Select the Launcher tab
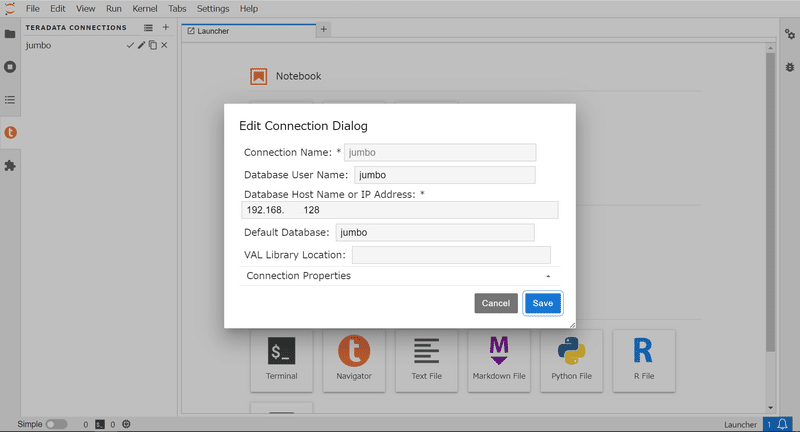Image resolution: width=800 pixels, height=432 pixels. click(249, 31)
